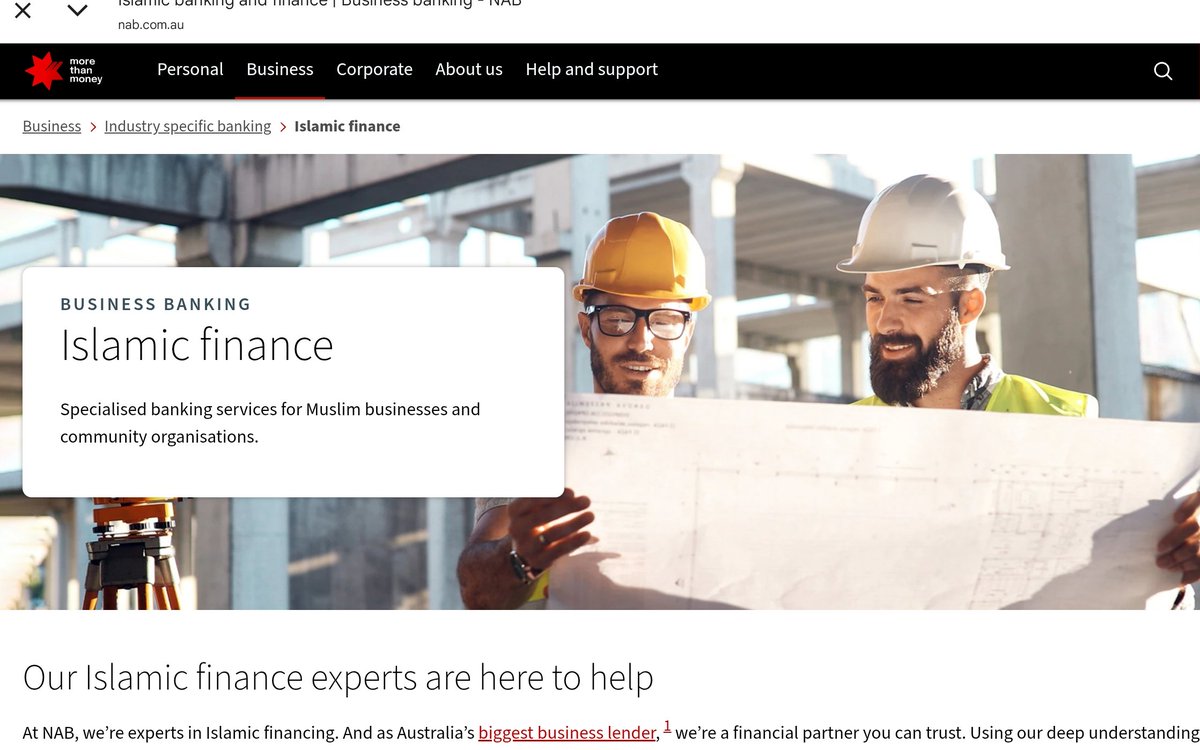Open the site search magnifier icon

click(1163, 70)
